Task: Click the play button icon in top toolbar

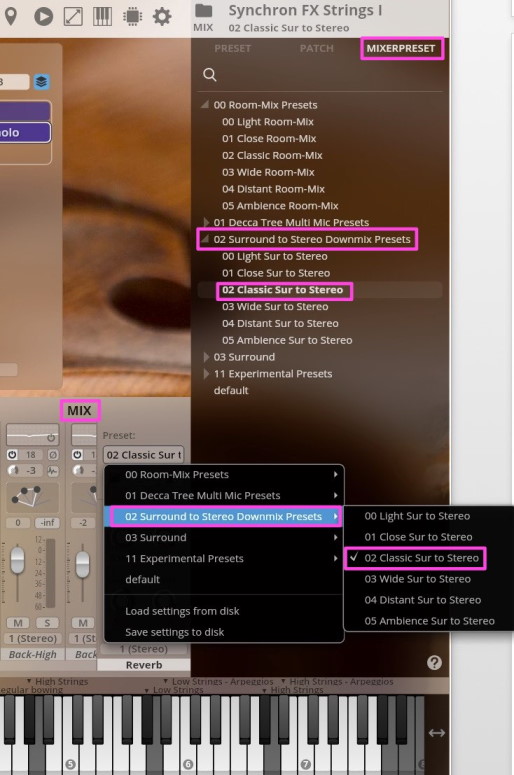Action: 43,17
